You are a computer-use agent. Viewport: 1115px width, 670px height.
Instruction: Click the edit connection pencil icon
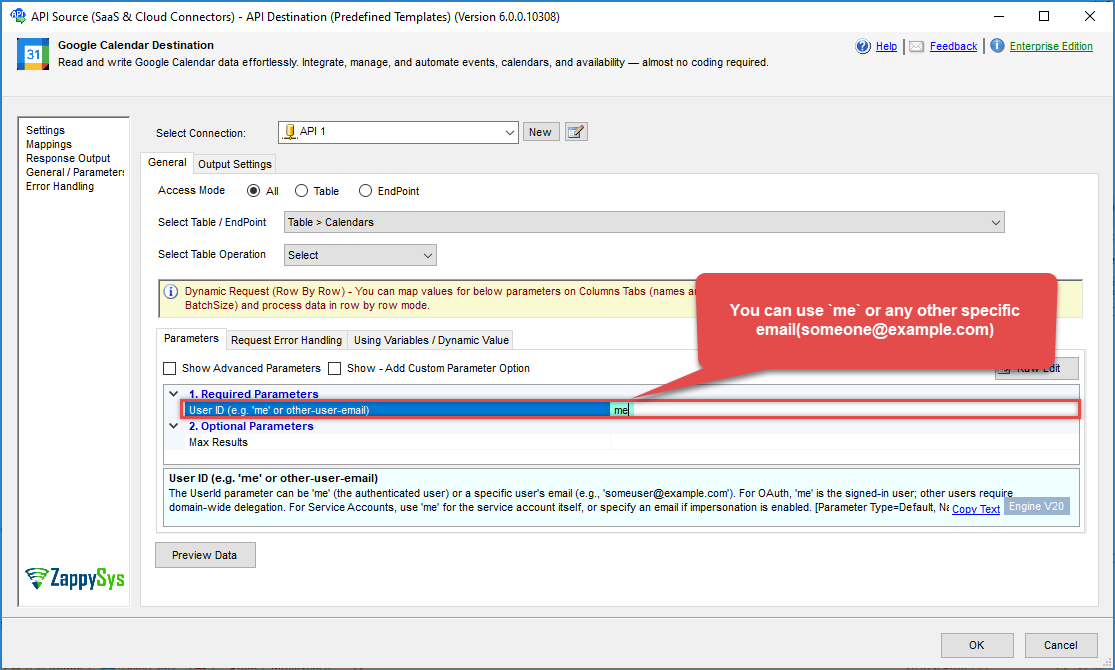click(x=575, y=132)
